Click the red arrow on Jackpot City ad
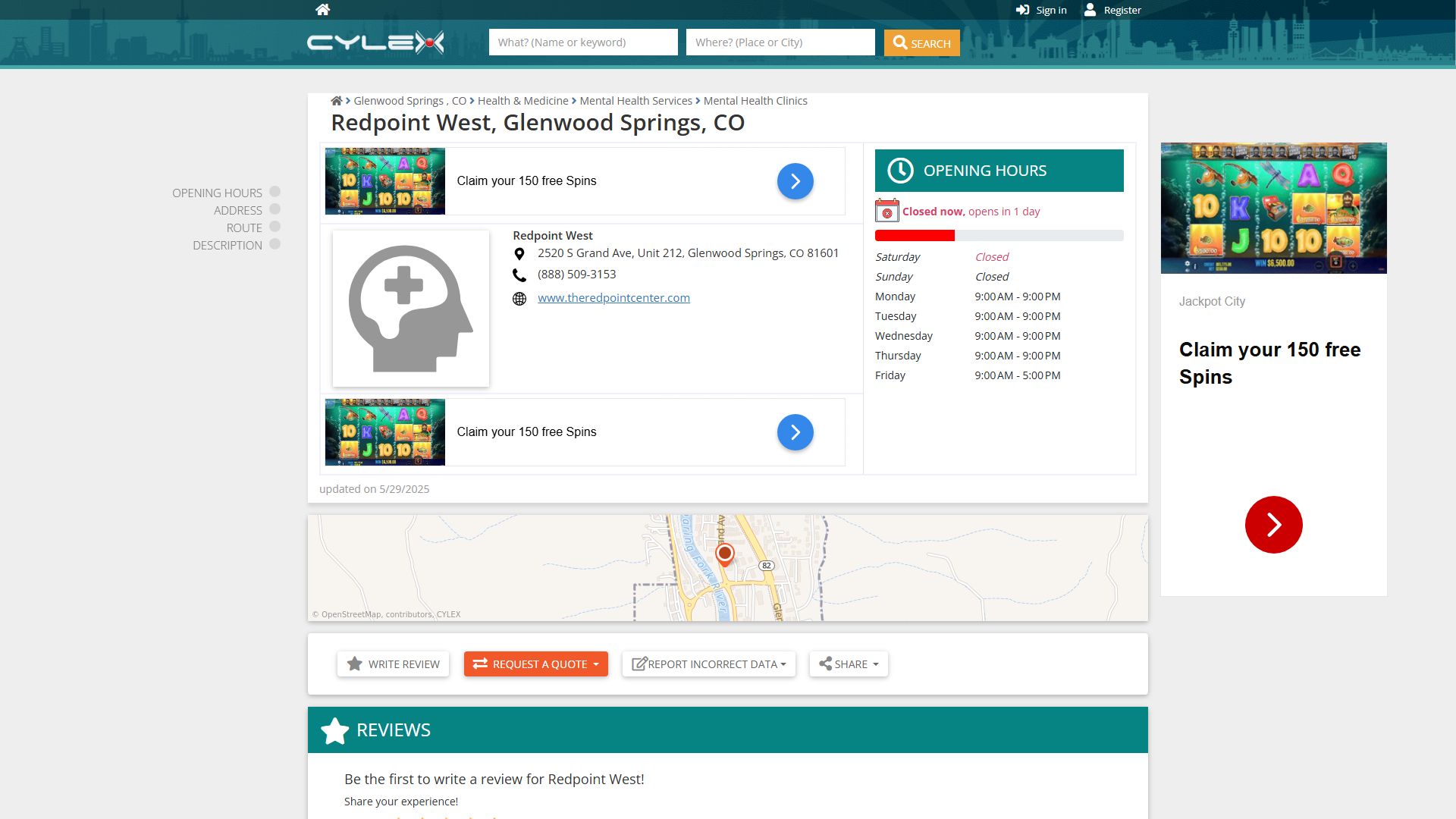This screenshot has height=819, width=1456. pos(1274,525)
